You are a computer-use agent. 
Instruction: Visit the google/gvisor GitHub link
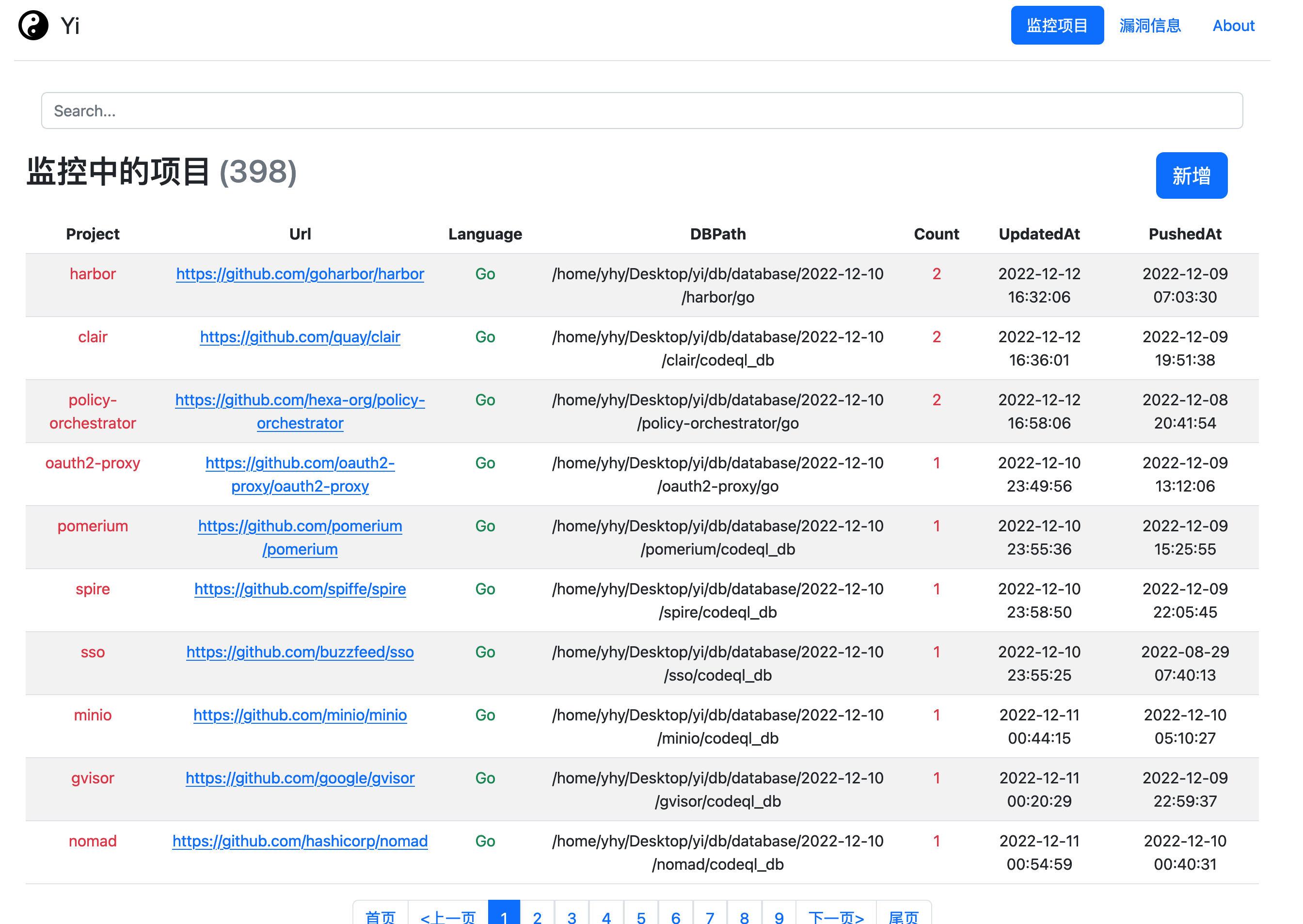point(300,779)
